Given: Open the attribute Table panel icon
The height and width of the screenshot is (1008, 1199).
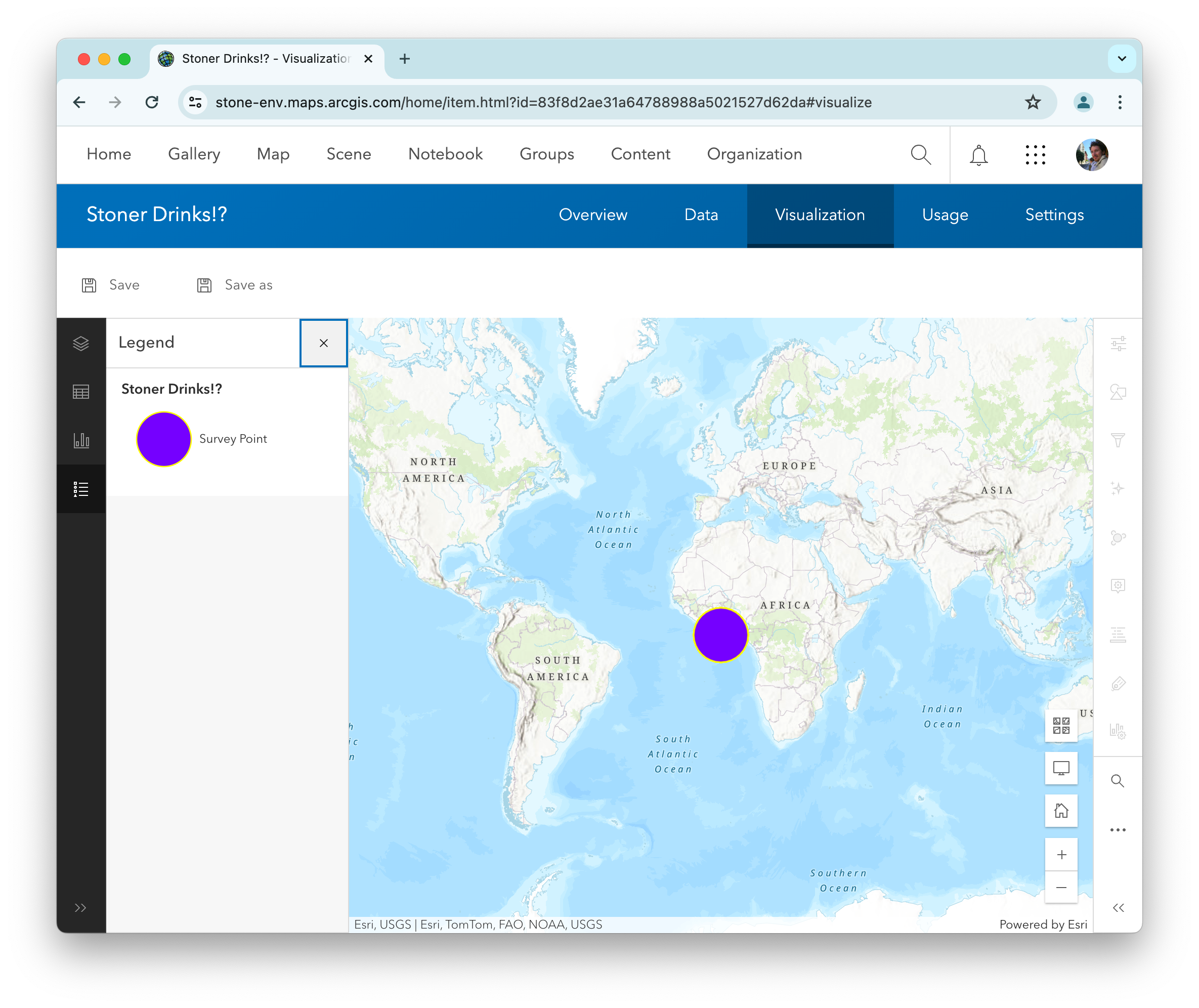Looking at the screenshot, I should (81, 392).
